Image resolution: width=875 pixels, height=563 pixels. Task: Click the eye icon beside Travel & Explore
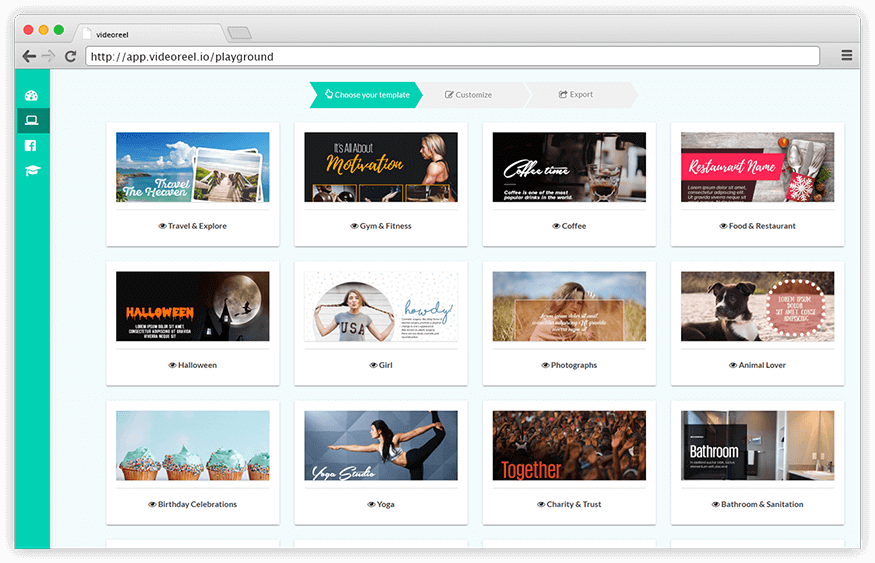pos(162,226)
